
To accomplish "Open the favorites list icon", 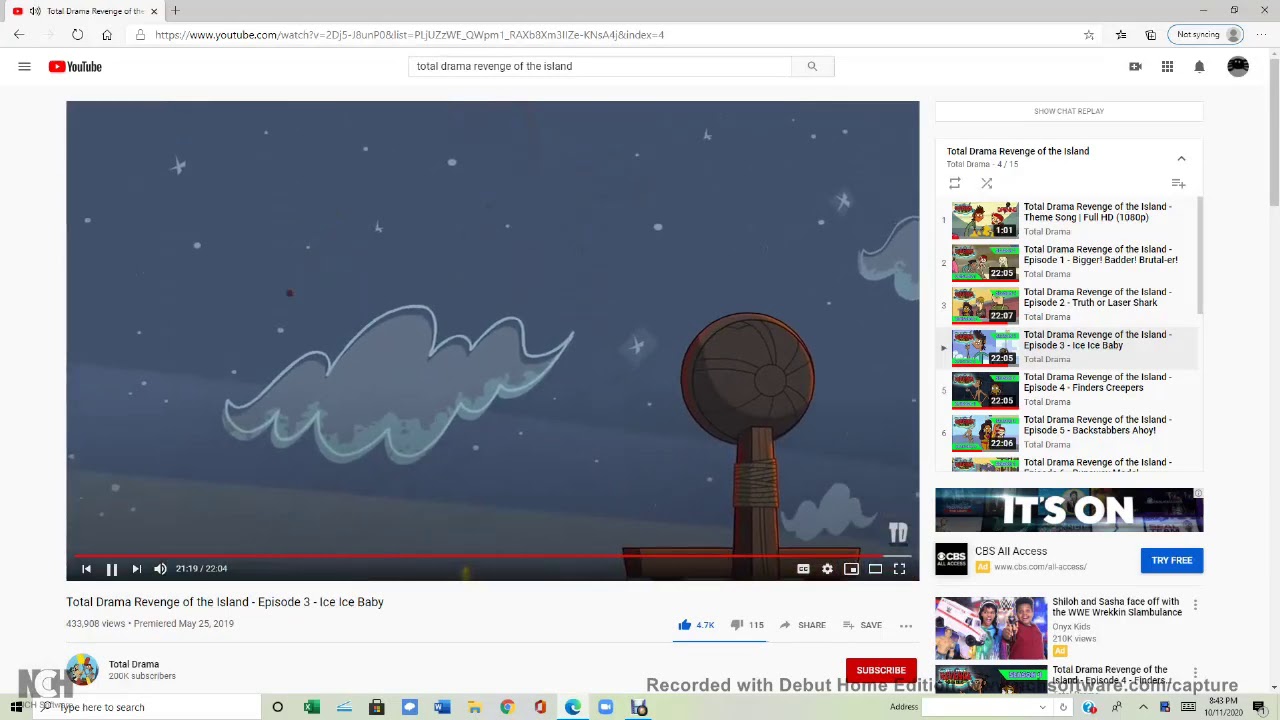I will (1121, 35).
